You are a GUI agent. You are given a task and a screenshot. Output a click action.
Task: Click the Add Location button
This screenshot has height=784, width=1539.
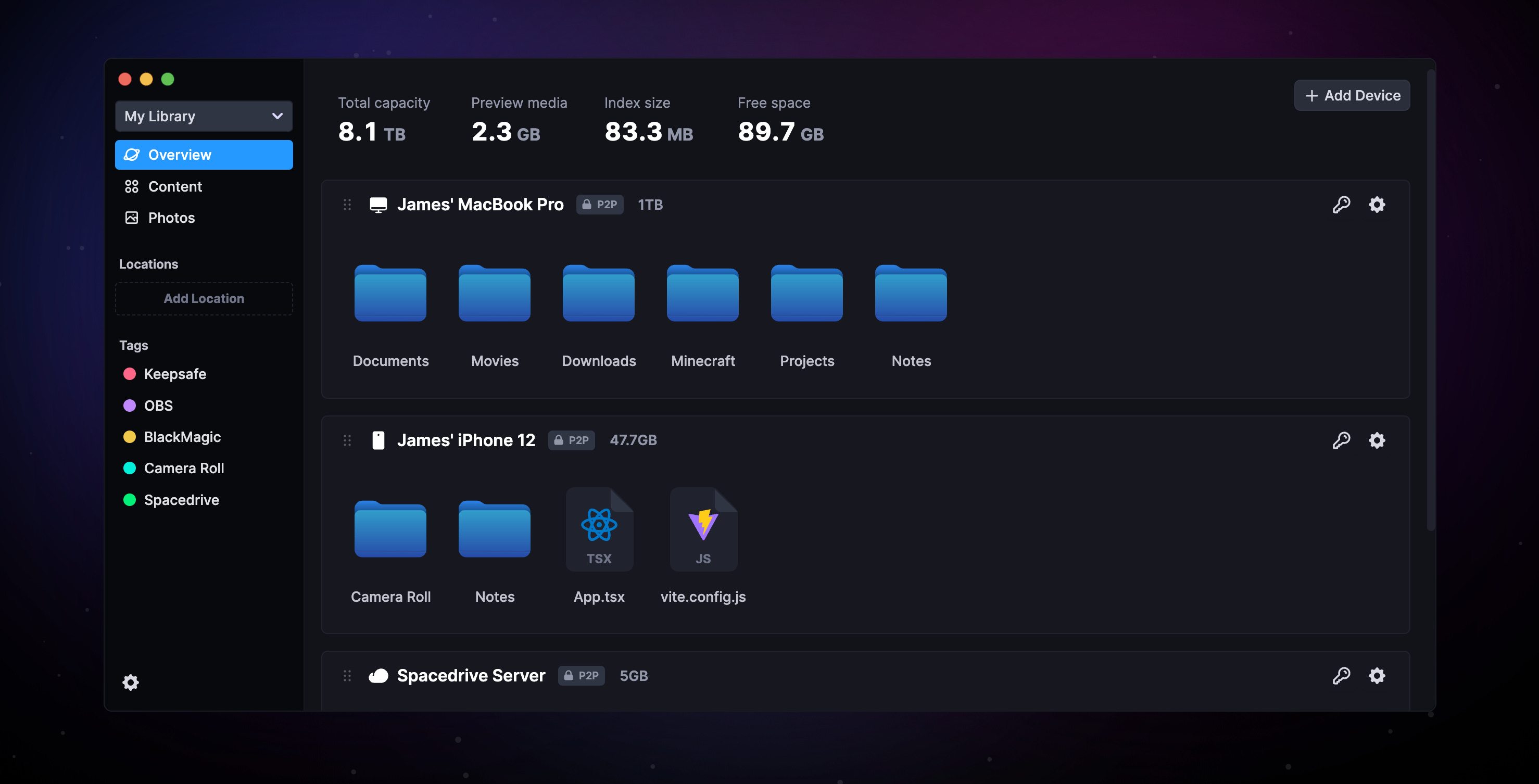(204, 298)
